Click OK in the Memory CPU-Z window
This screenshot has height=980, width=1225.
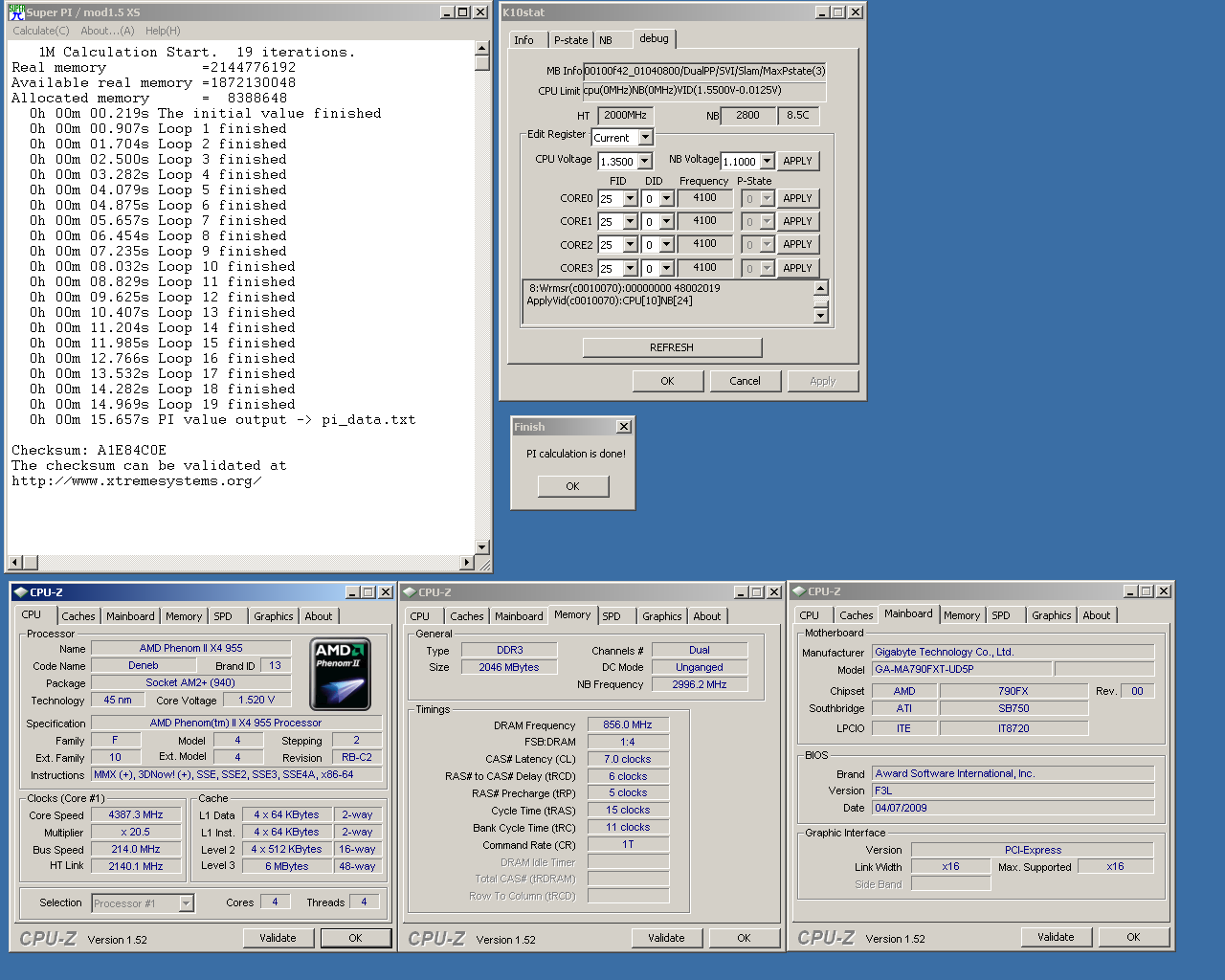[744, 938]
